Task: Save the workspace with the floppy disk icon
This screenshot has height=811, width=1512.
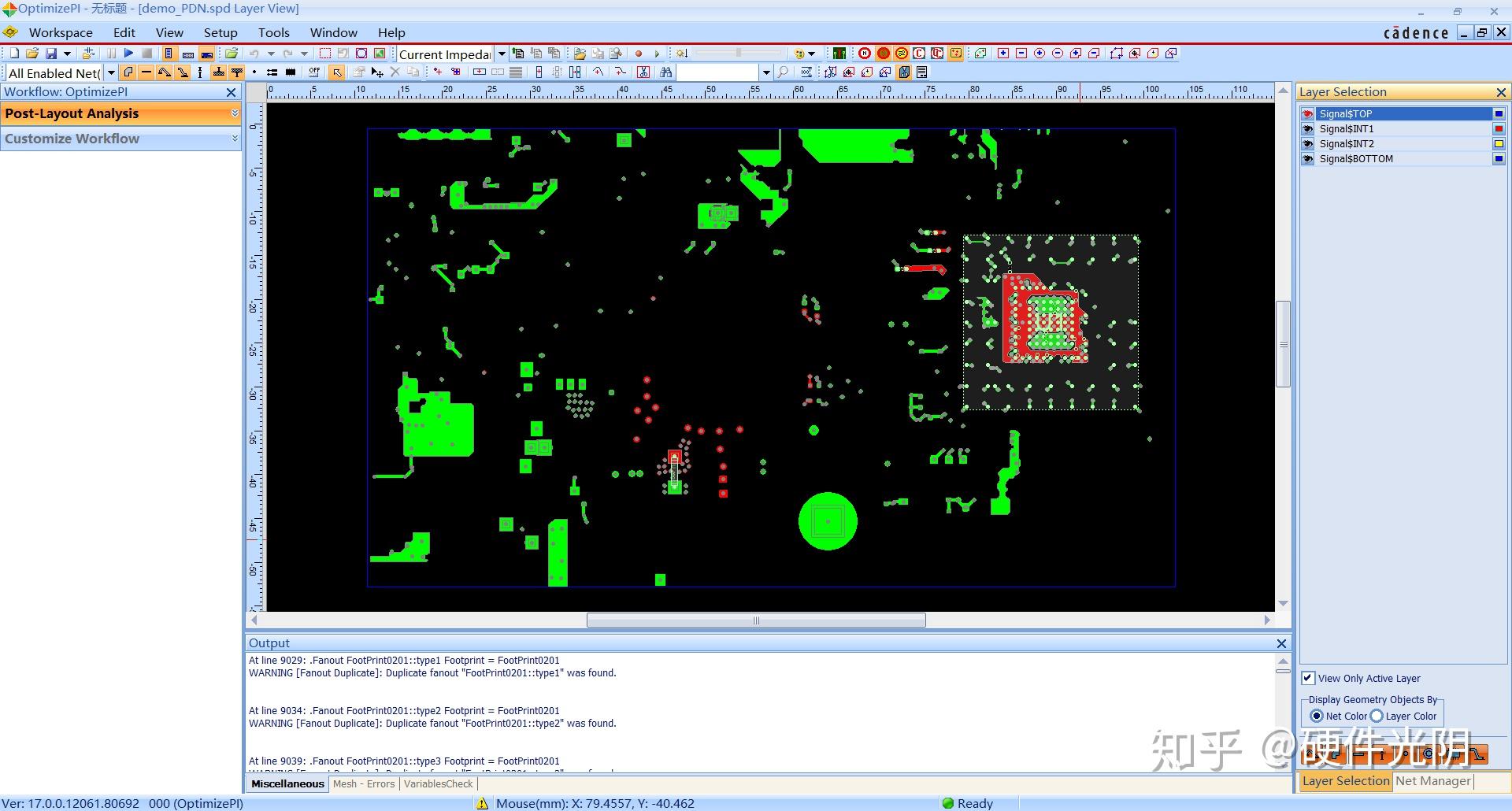Action: point(51,54)
